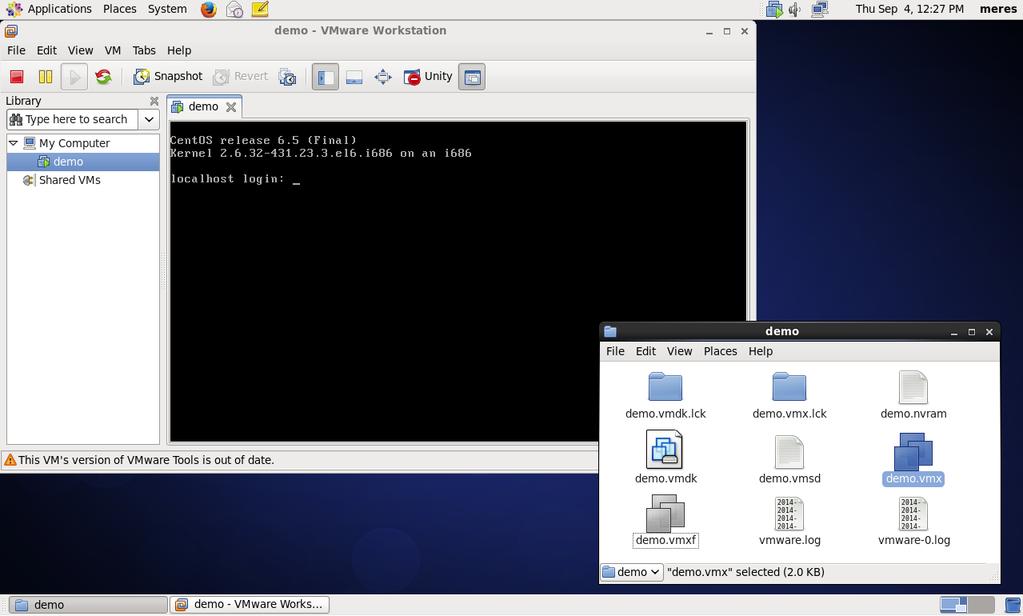Viewport: 1023px width, 616px height.
Task: Open the VM menu
Action: 113,50
